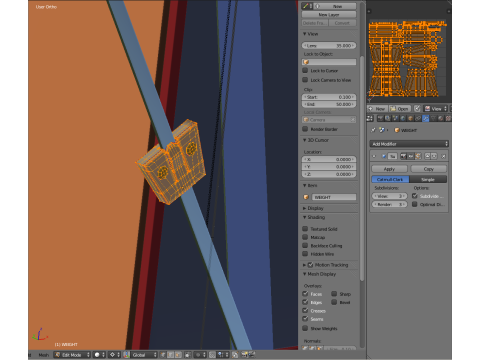Click Open image button in UV editor

click(399, 109)
